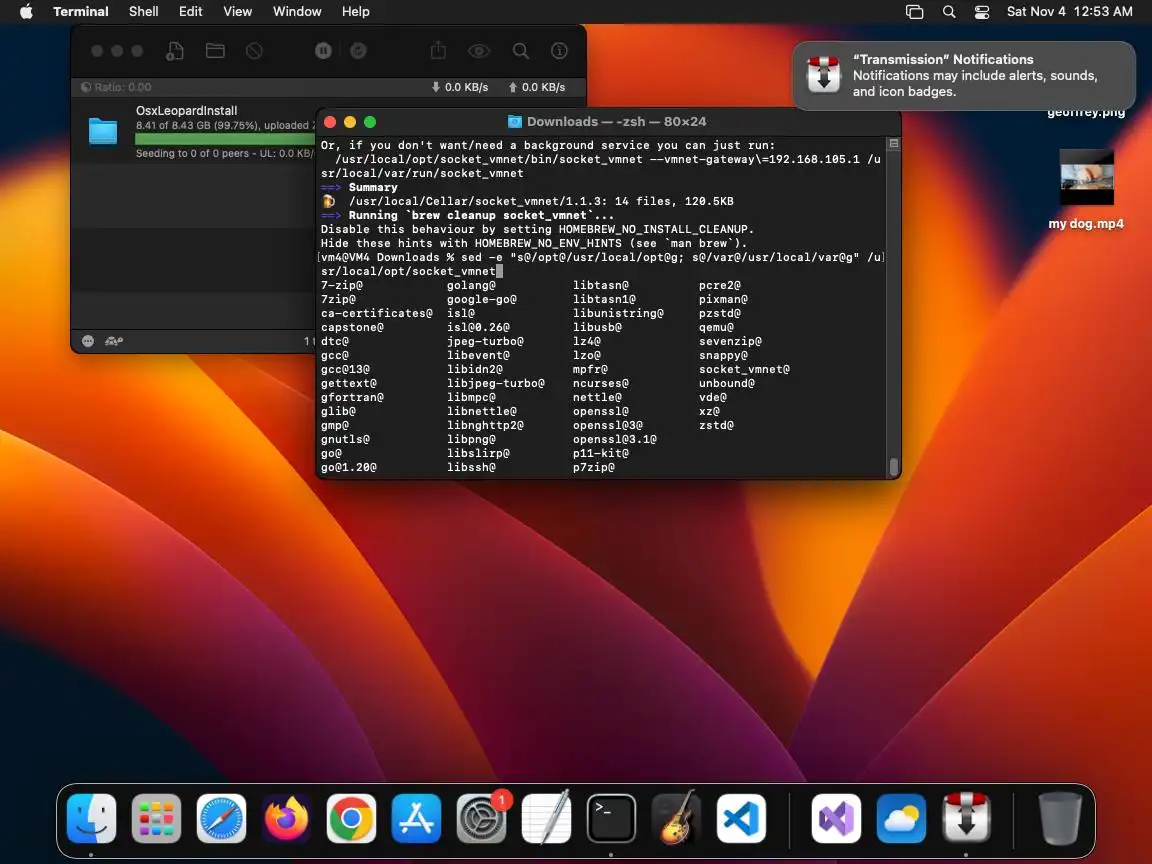
Task: Select my dog.mp4 thumbnail on desktop
Action: (x=1087, y=178)
